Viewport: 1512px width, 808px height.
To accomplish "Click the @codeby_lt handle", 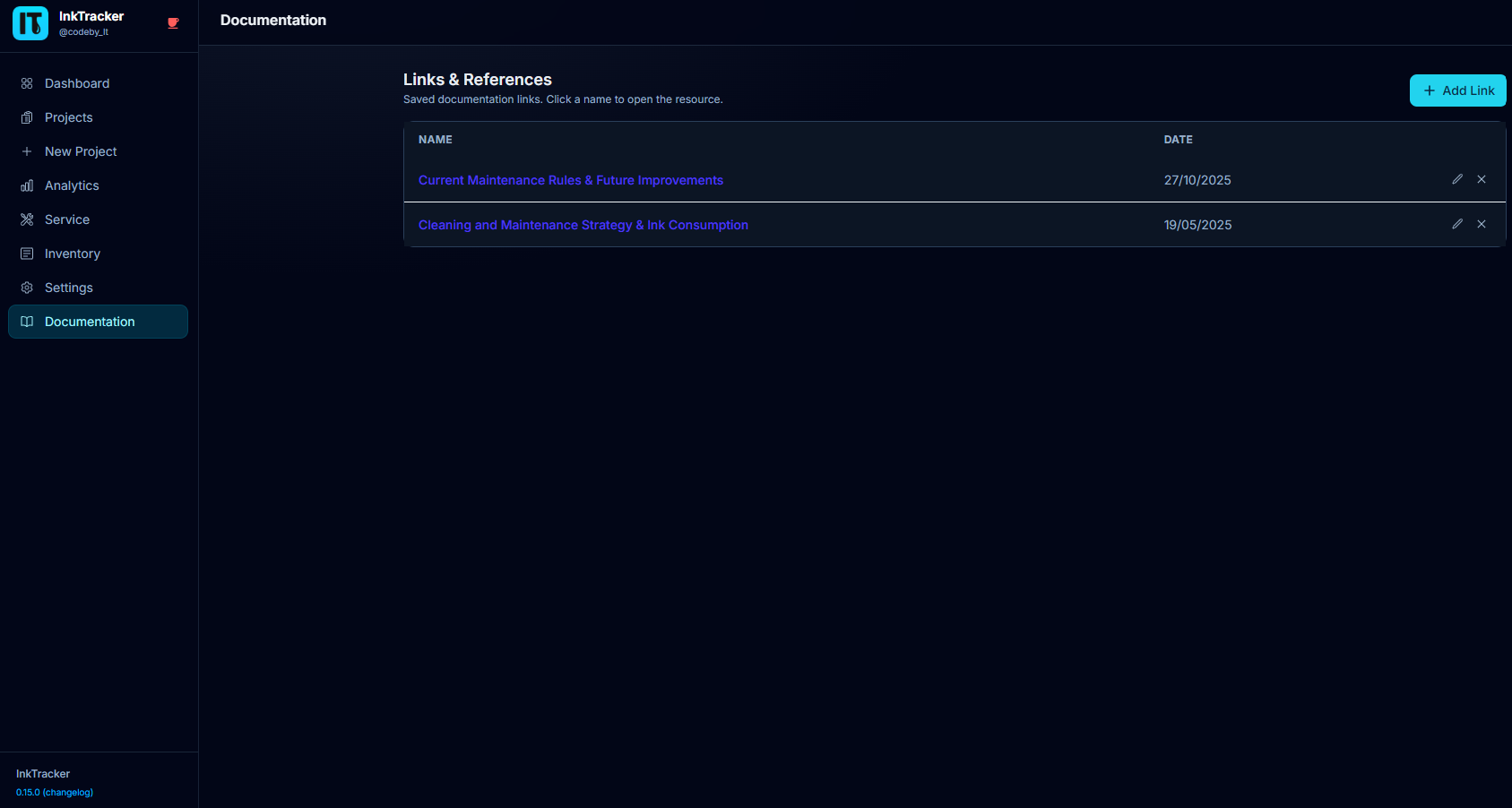I will [x=83, y=32].
